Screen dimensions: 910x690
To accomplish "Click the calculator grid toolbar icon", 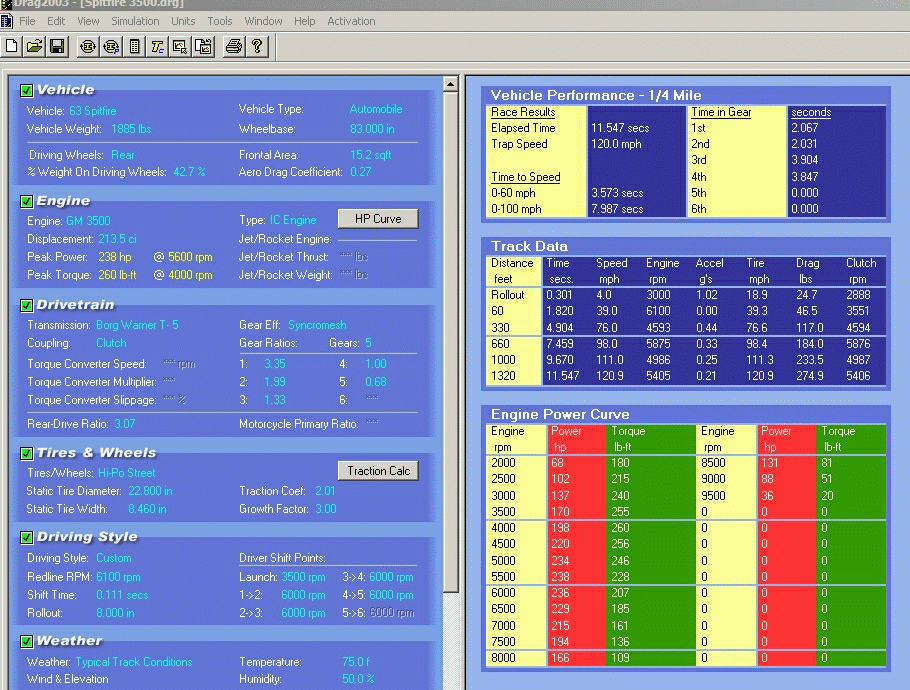I will [x=134, y=46].
